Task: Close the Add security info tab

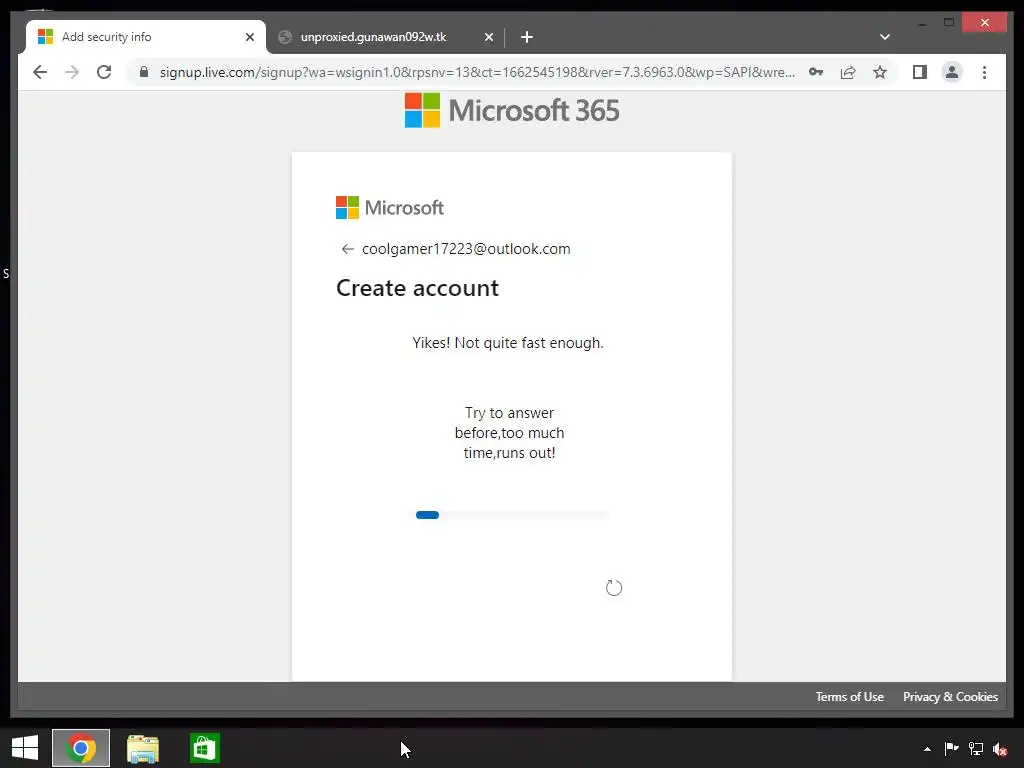Action: pyautogui.click(x=249, y=37)
